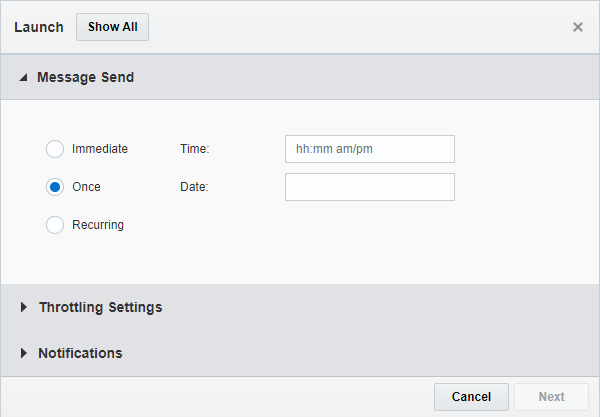Screen dimensions: 600x417
Task: Select the Recurring radio button
Action: coord(55,225)
